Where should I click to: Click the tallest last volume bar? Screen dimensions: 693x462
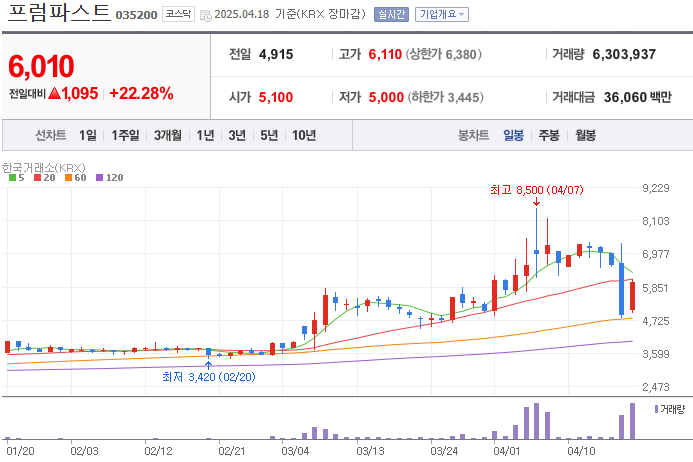coord(632,421)
